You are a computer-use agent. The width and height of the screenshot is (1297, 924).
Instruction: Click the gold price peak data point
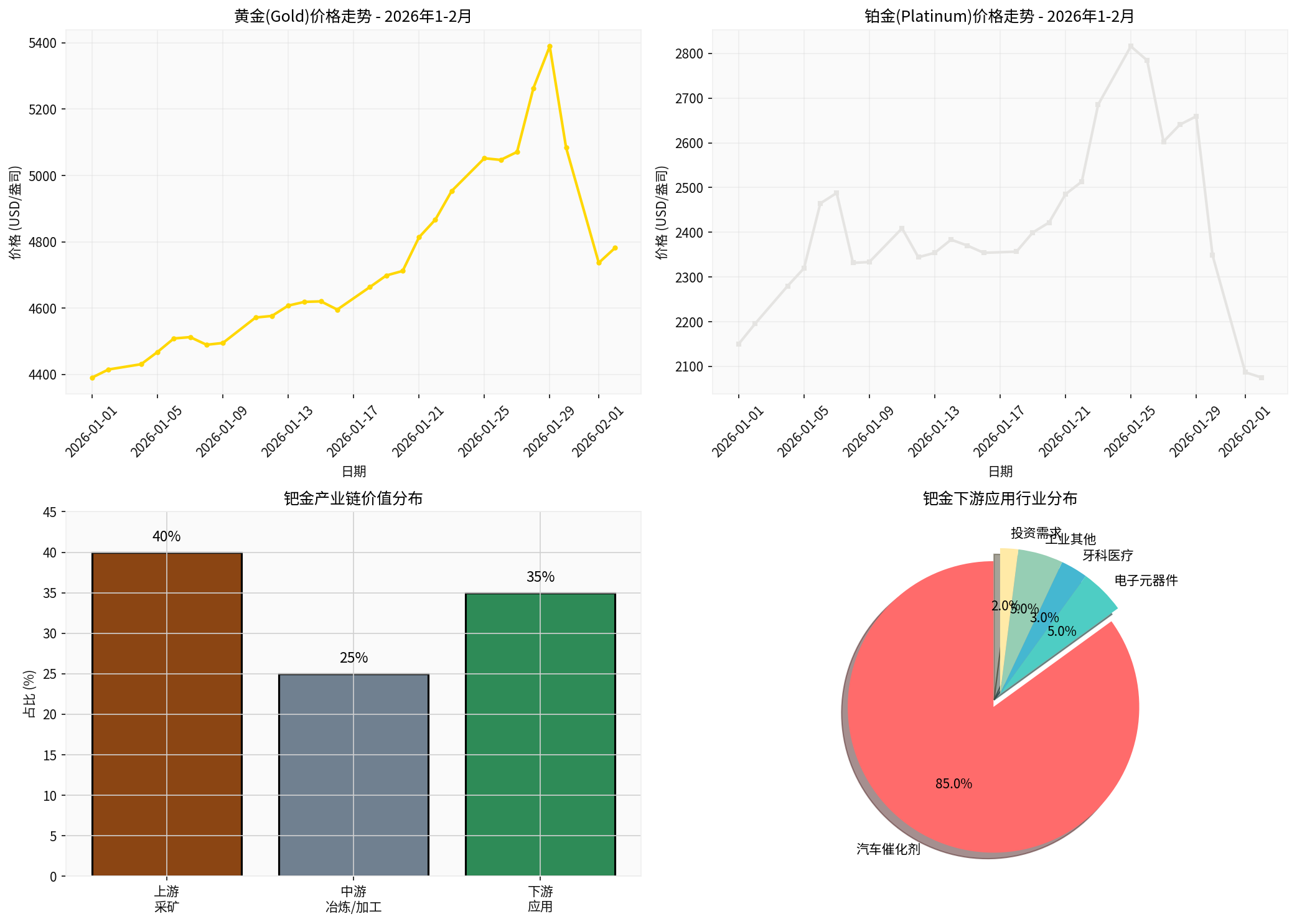point(550,46)
